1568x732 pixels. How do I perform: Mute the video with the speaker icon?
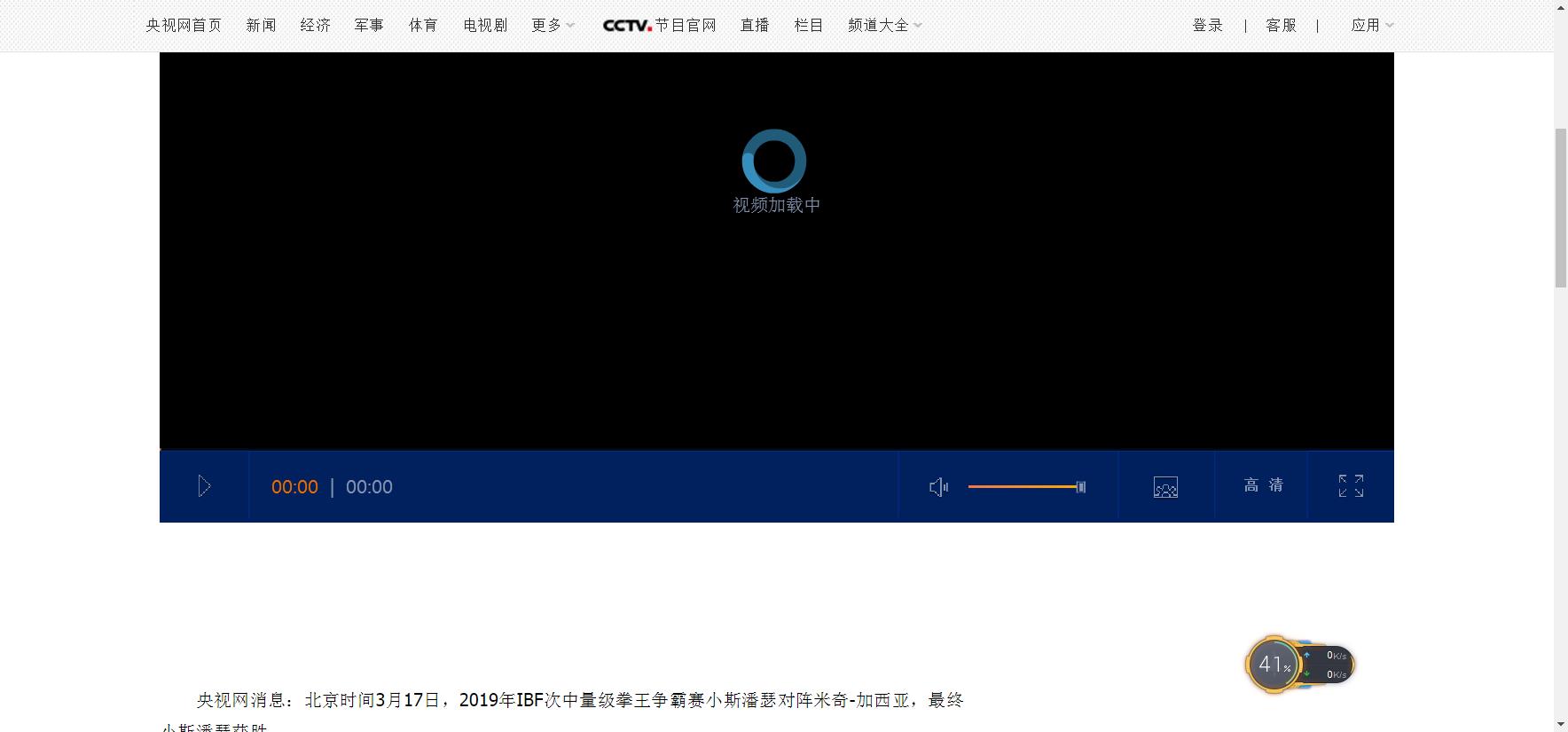tap(938, 487)
